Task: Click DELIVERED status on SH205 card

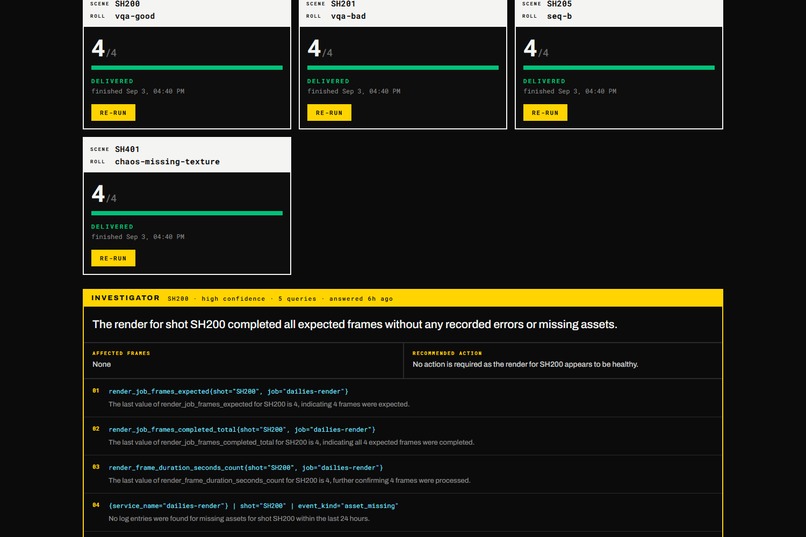Action: click(544, 81)
